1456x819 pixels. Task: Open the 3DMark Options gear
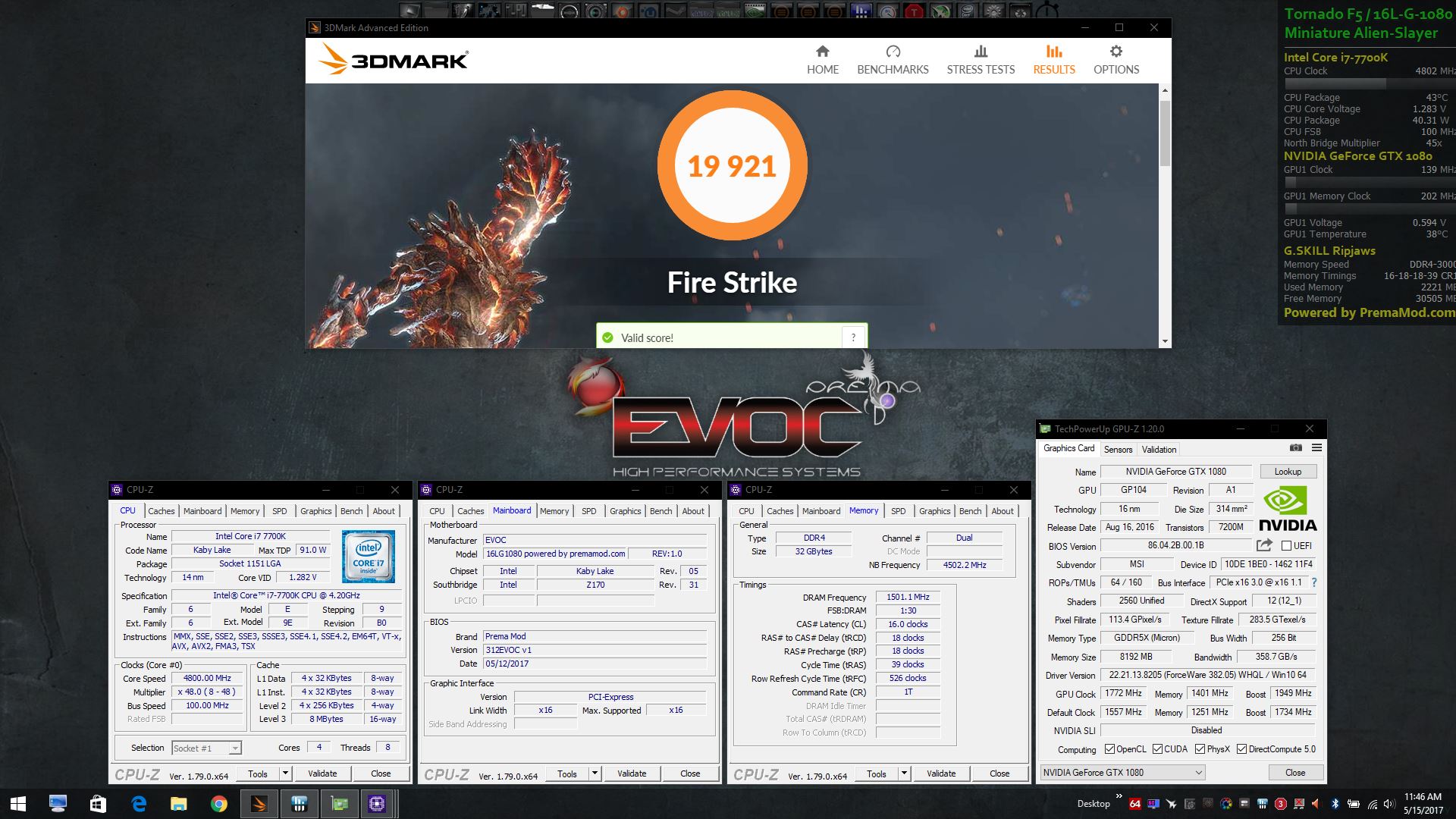point(1116,52)
